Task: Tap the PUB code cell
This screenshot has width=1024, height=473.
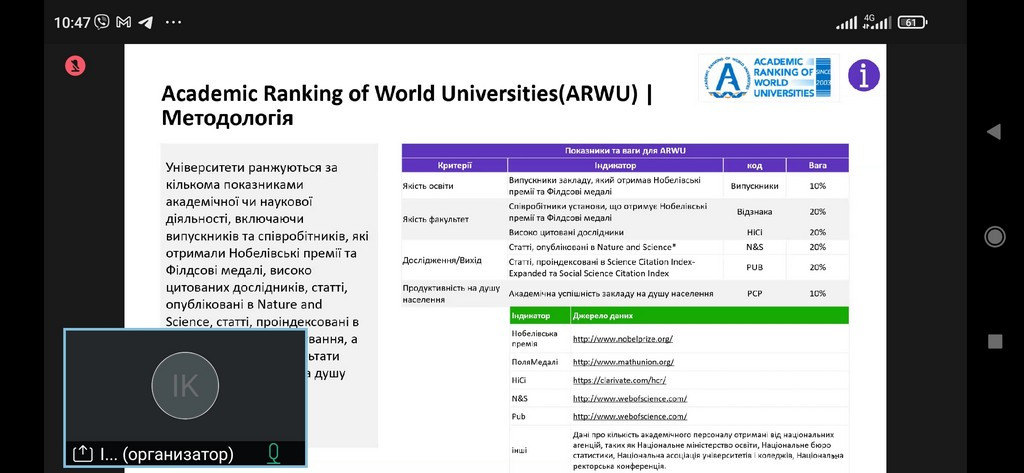Action: click(x=754, y=267)
